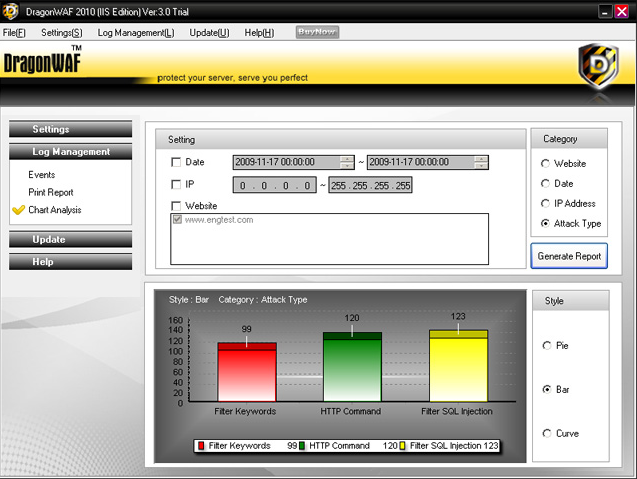Click the DragonWAF title bar app icon
Viewport: 637px width, 479px height.
(10, 11)
